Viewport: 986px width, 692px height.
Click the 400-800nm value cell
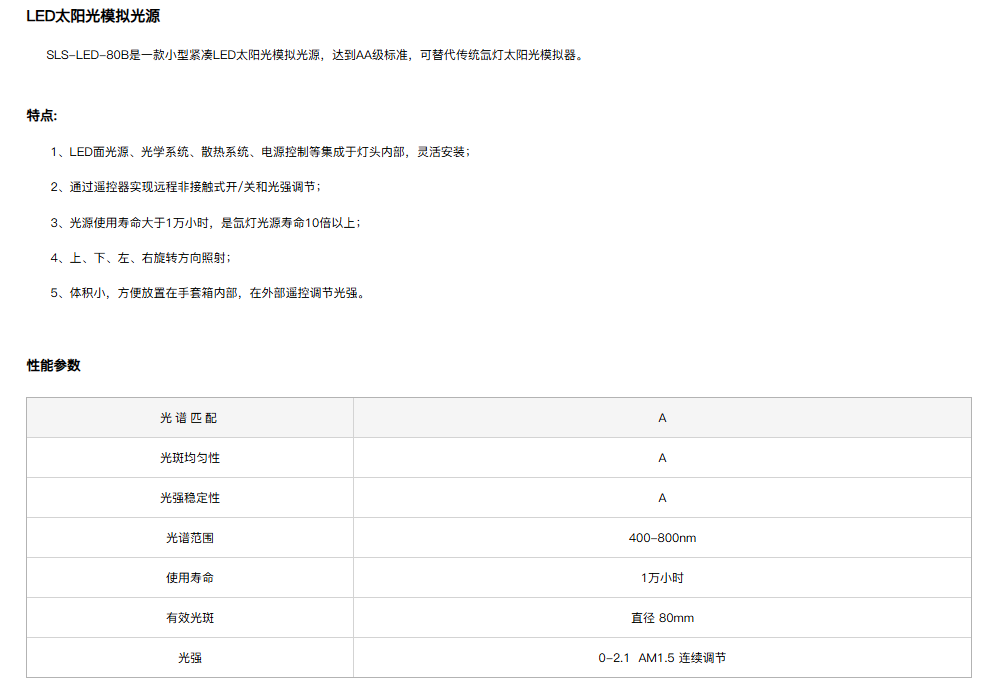662,538
